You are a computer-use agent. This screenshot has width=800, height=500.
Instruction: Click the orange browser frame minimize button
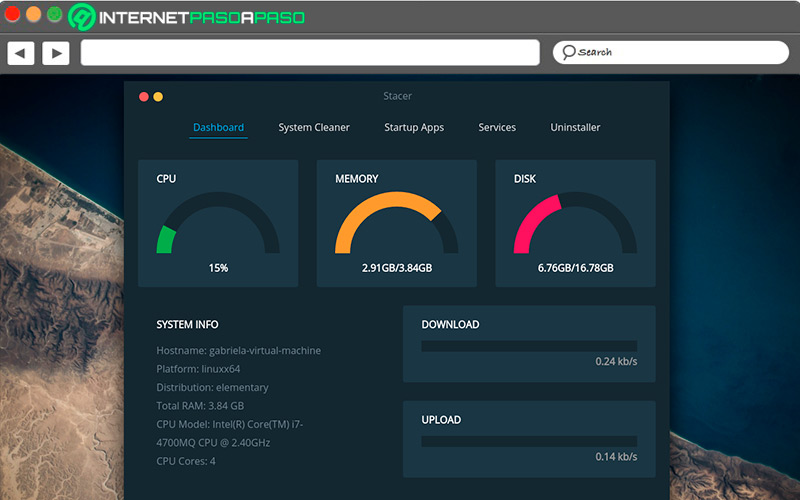[33, 14]
